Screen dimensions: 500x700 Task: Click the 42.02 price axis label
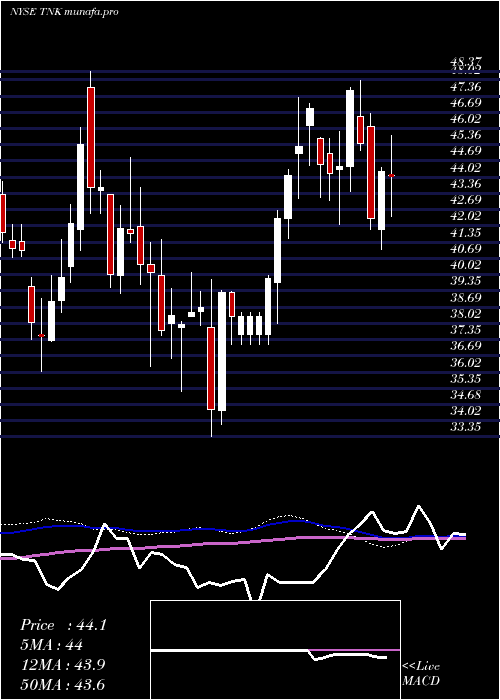(466, 216)
